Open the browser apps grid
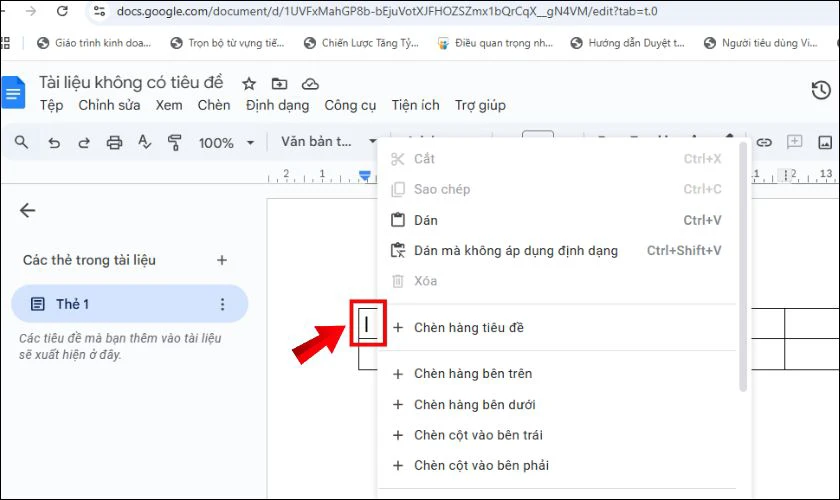The width and height of the screenshot is (840, 500). point(5,43)
